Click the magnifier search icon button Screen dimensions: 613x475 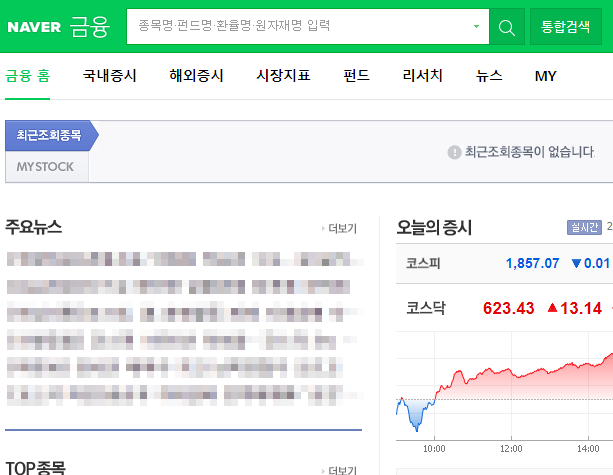tap(507, 27)
